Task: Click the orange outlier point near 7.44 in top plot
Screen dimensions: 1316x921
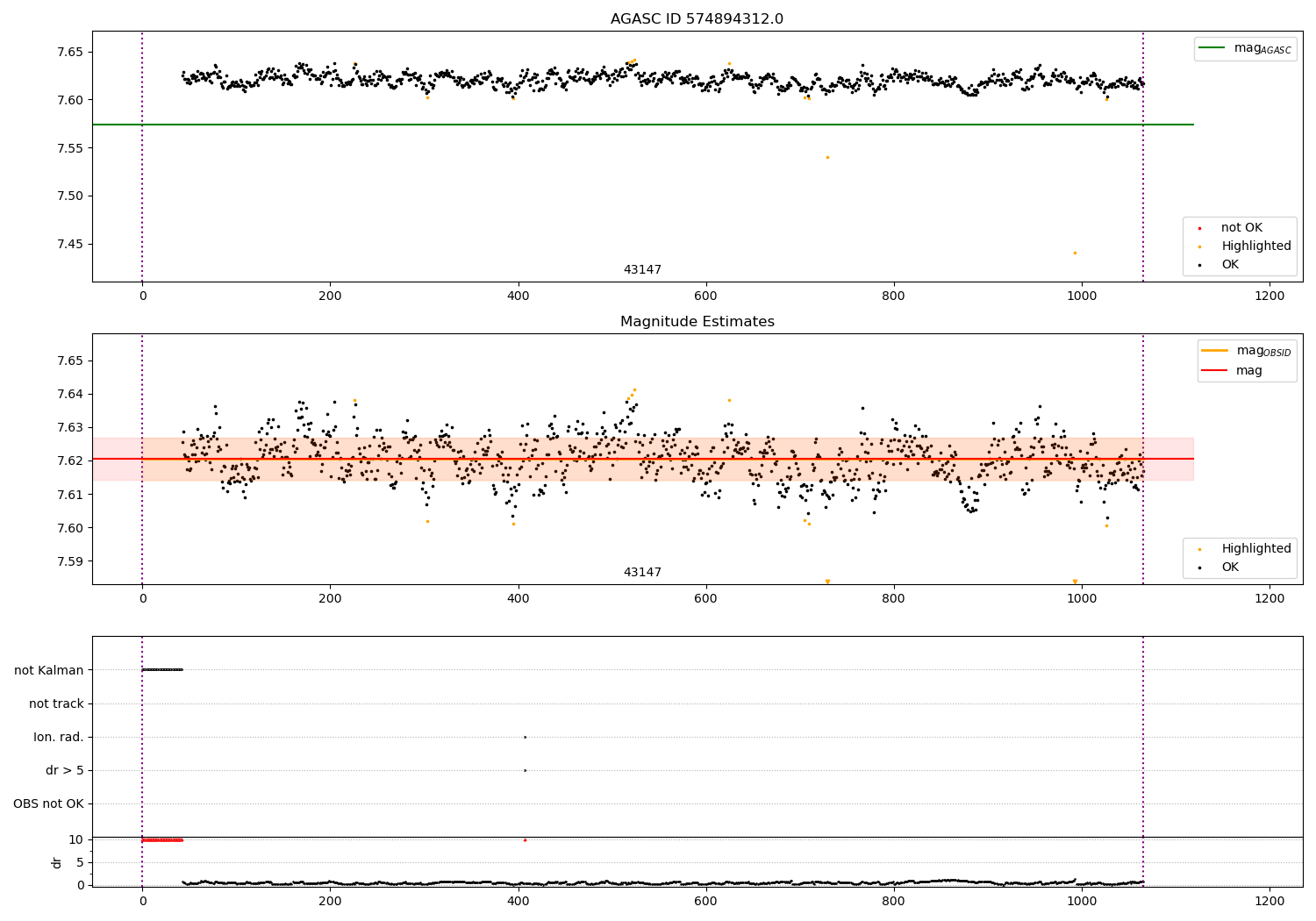Action: coord(1075,253)
